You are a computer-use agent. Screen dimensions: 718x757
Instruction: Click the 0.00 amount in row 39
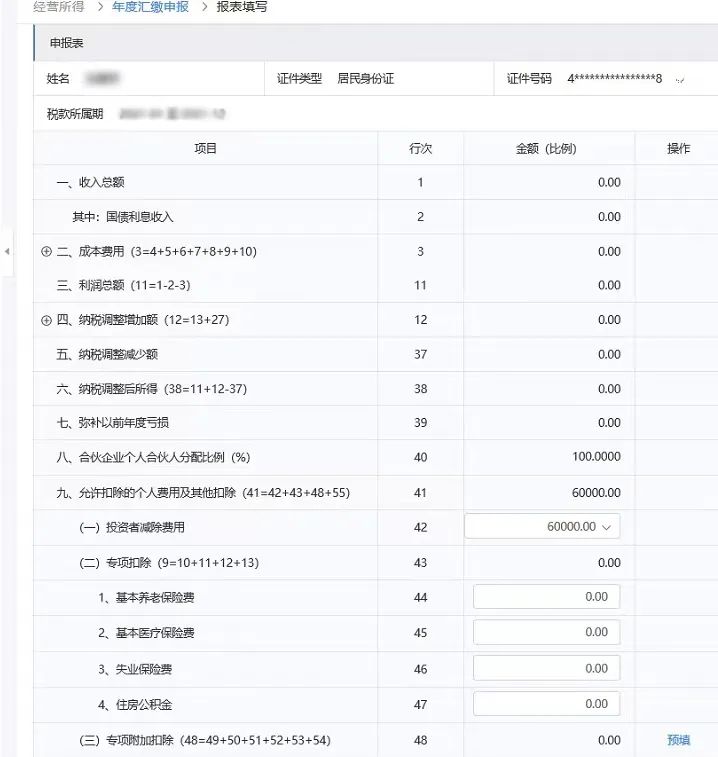coord(609,423)
